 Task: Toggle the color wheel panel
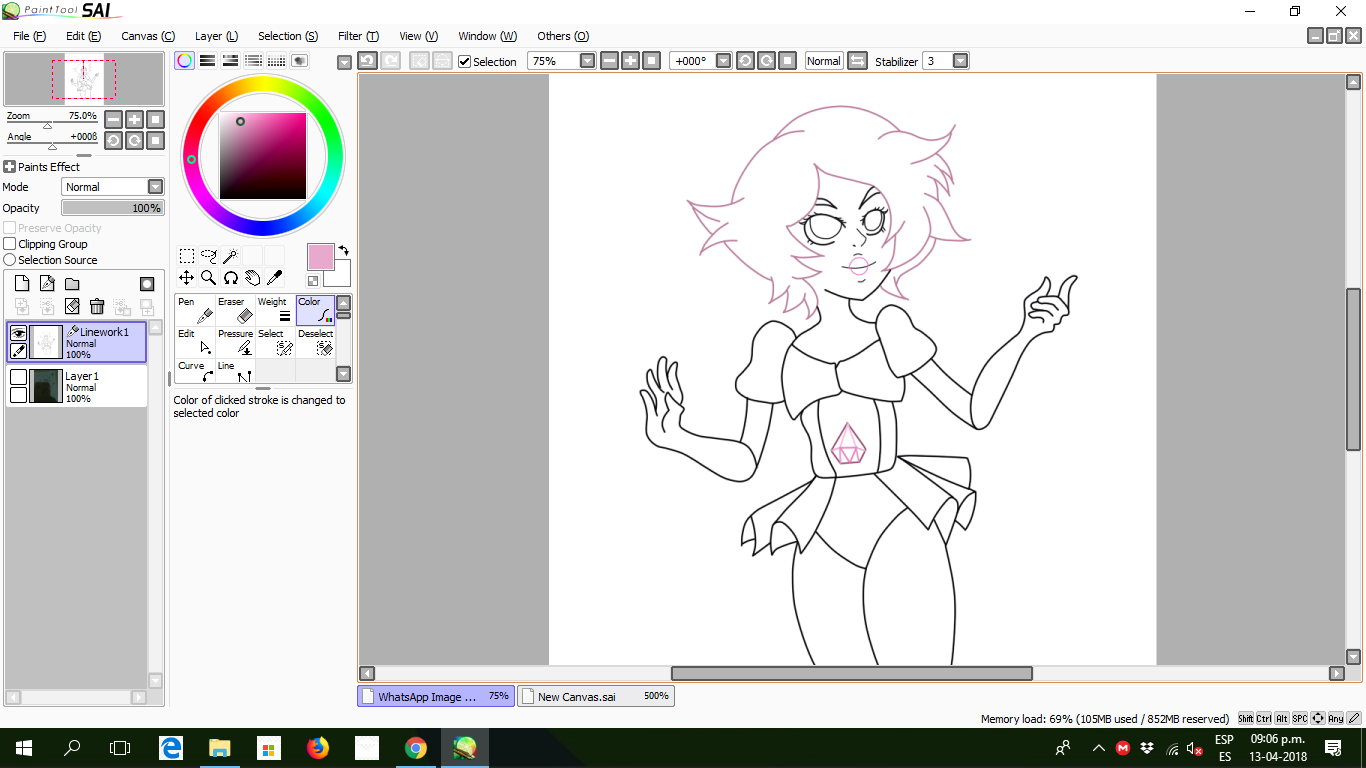[x=184, y=60]
